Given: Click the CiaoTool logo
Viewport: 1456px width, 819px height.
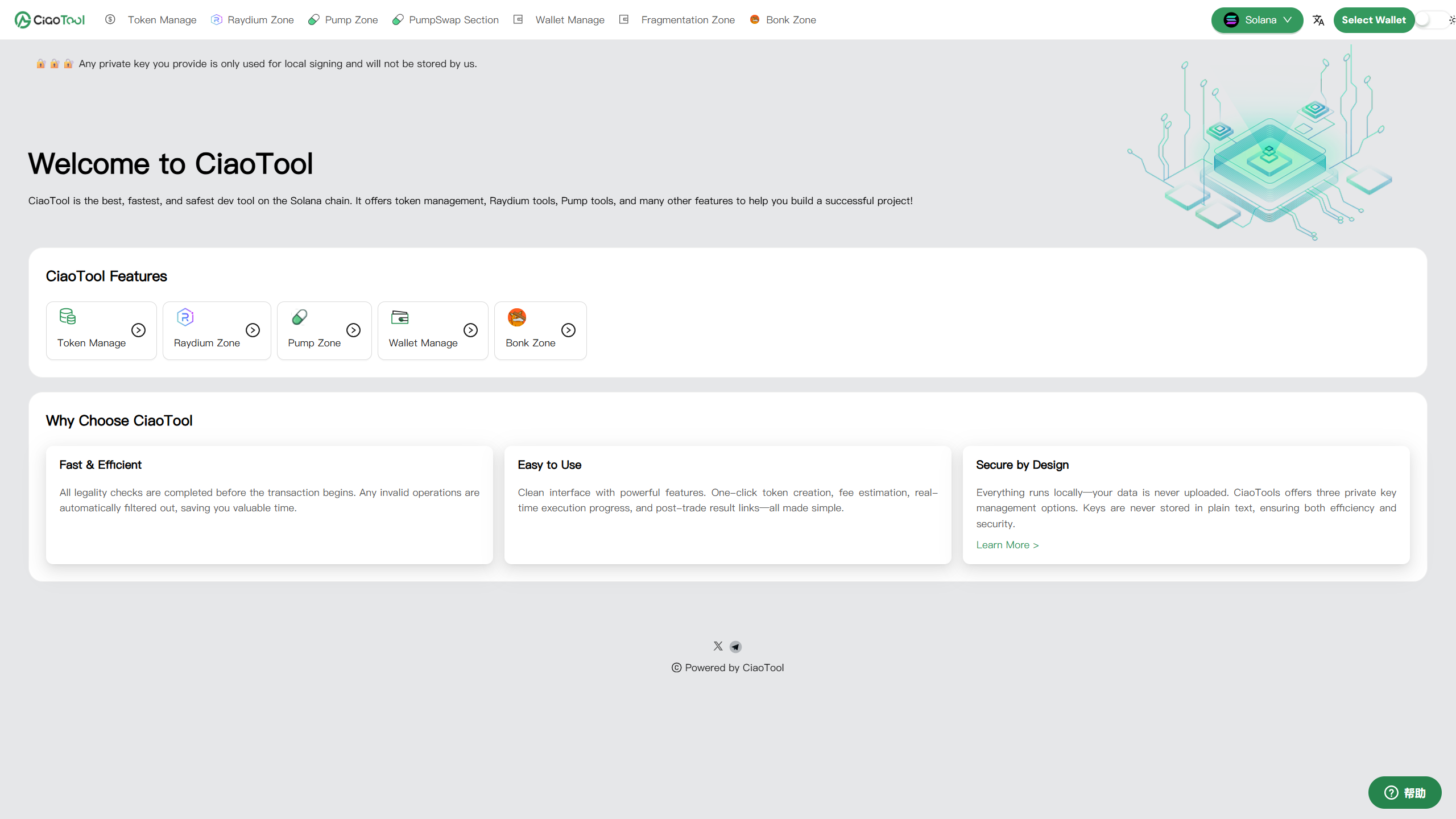Looking at the screenshot, I should pos(49,20).
